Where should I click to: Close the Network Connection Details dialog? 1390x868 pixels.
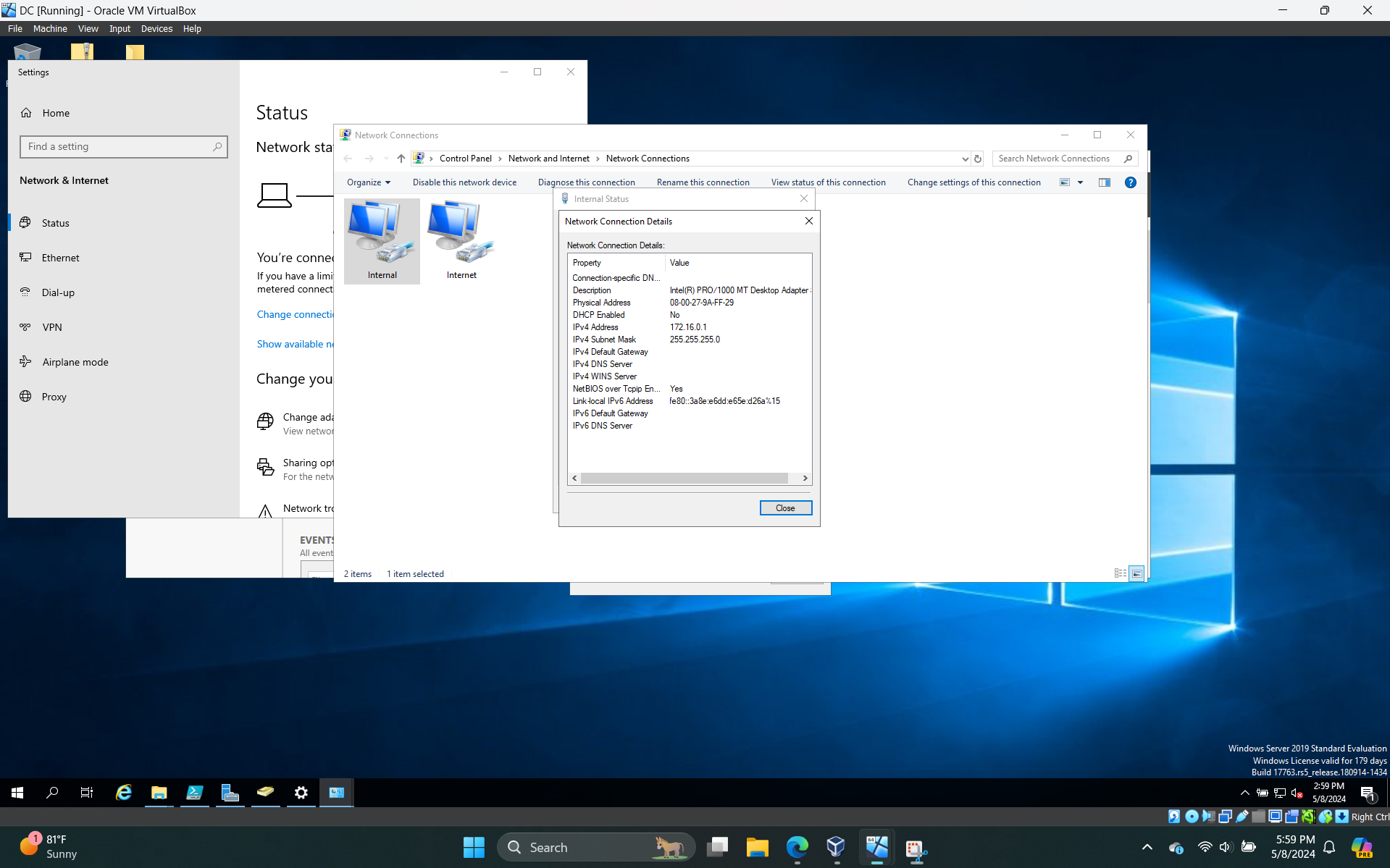click(x=785, y=508)
